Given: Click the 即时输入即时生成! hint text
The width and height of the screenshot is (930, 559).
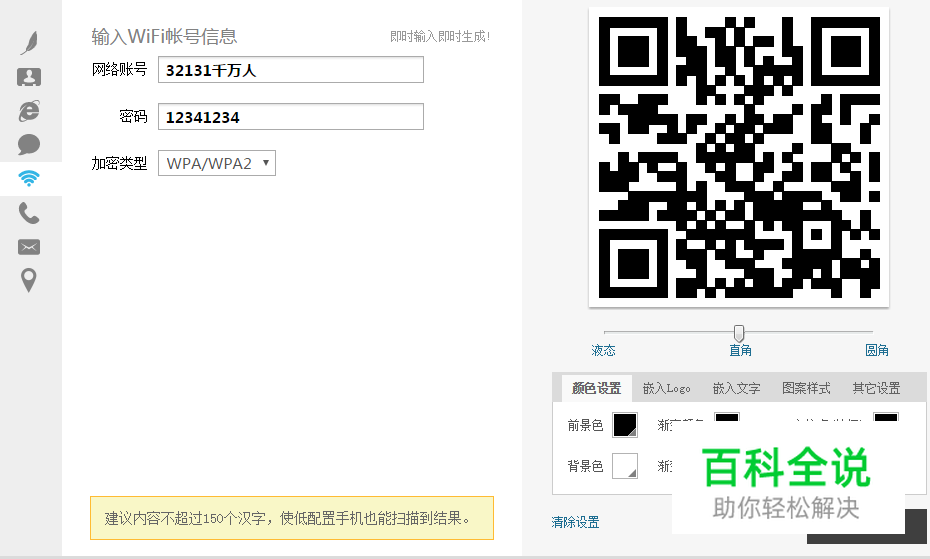Looking at the screenshot, I should (440, 36).
